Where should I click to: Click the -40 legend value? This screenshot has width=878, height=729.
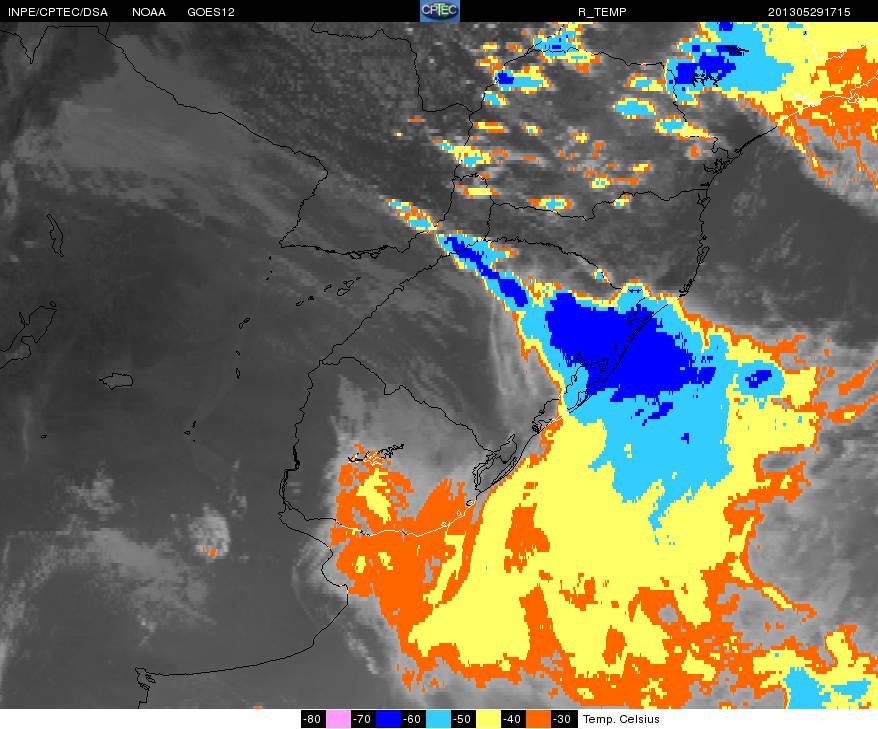513,719
